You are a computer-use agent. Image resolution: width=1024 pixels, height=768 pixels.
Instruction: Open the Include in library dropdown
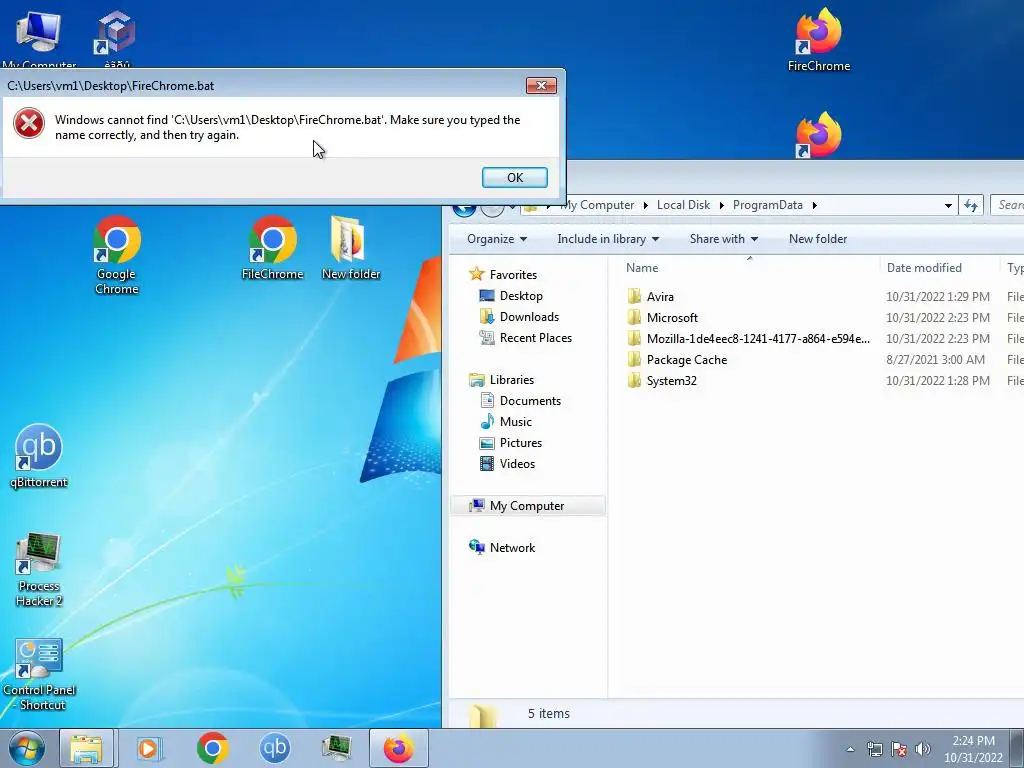click(608, 239)
